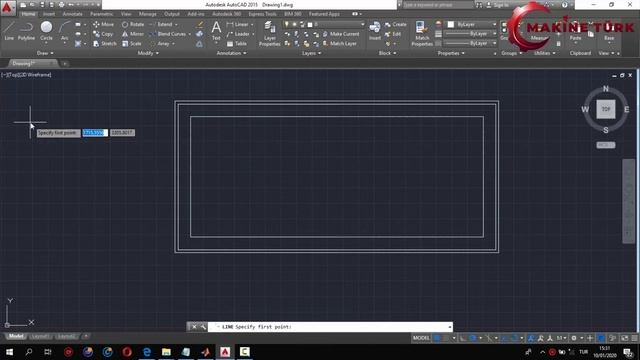Click the Linear dimension tool
Screen dimensions: 640x360
pos(238,24)
